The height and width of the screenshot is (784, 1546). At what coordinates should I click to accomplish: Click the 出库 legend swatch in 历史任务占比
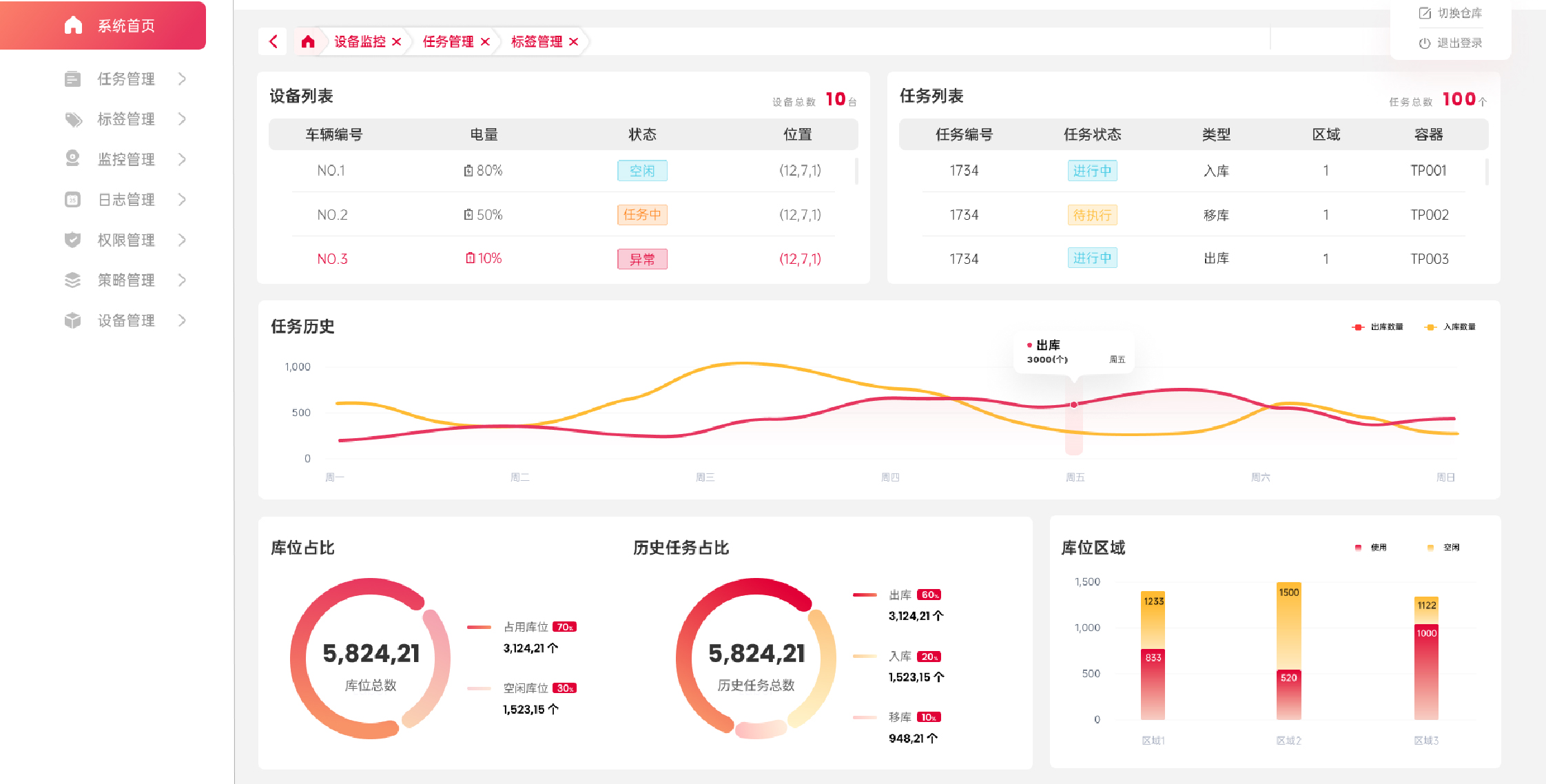click(865, 595)
